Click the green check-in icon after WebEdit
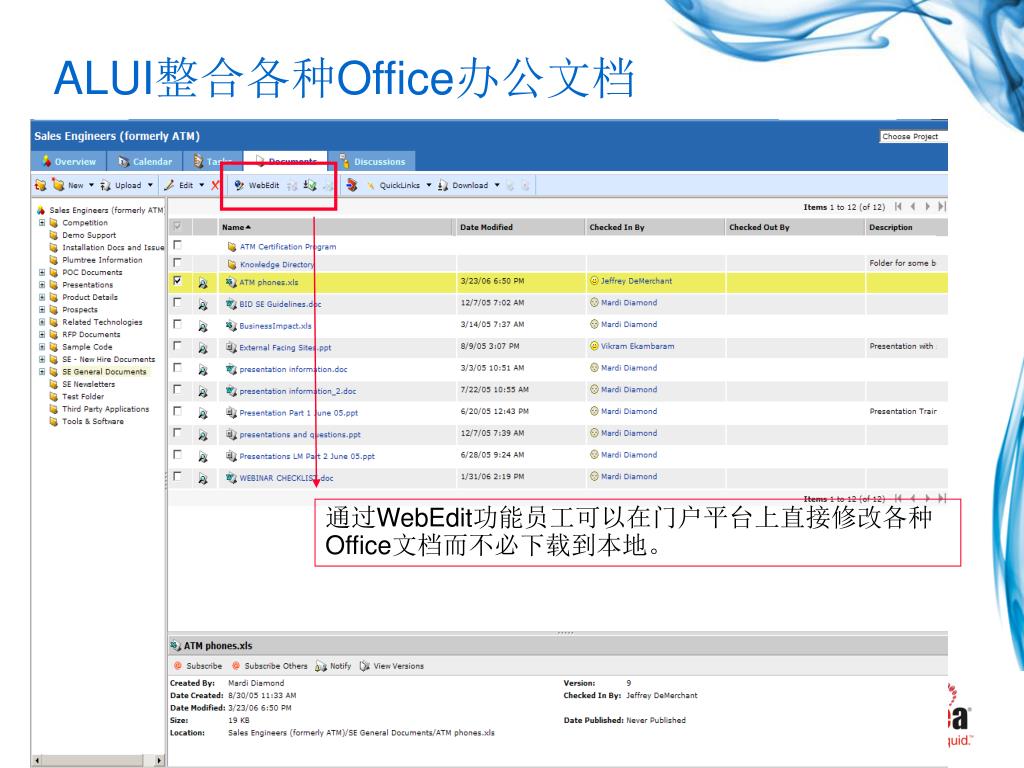Viewport: 1024px width, 768px height. (x=310, y=185)
